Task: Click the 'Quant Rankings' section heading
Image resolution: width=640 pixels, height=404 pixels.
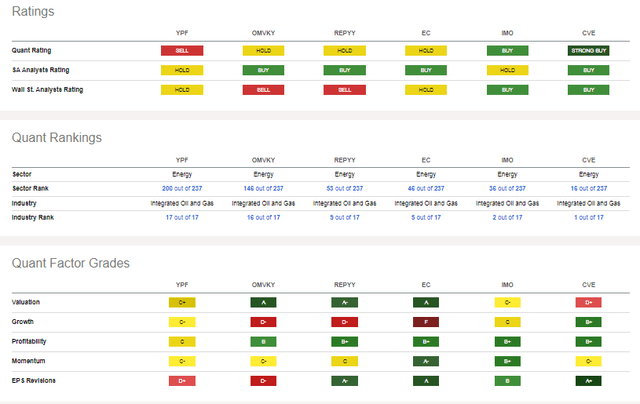Action: pos(57,138)
